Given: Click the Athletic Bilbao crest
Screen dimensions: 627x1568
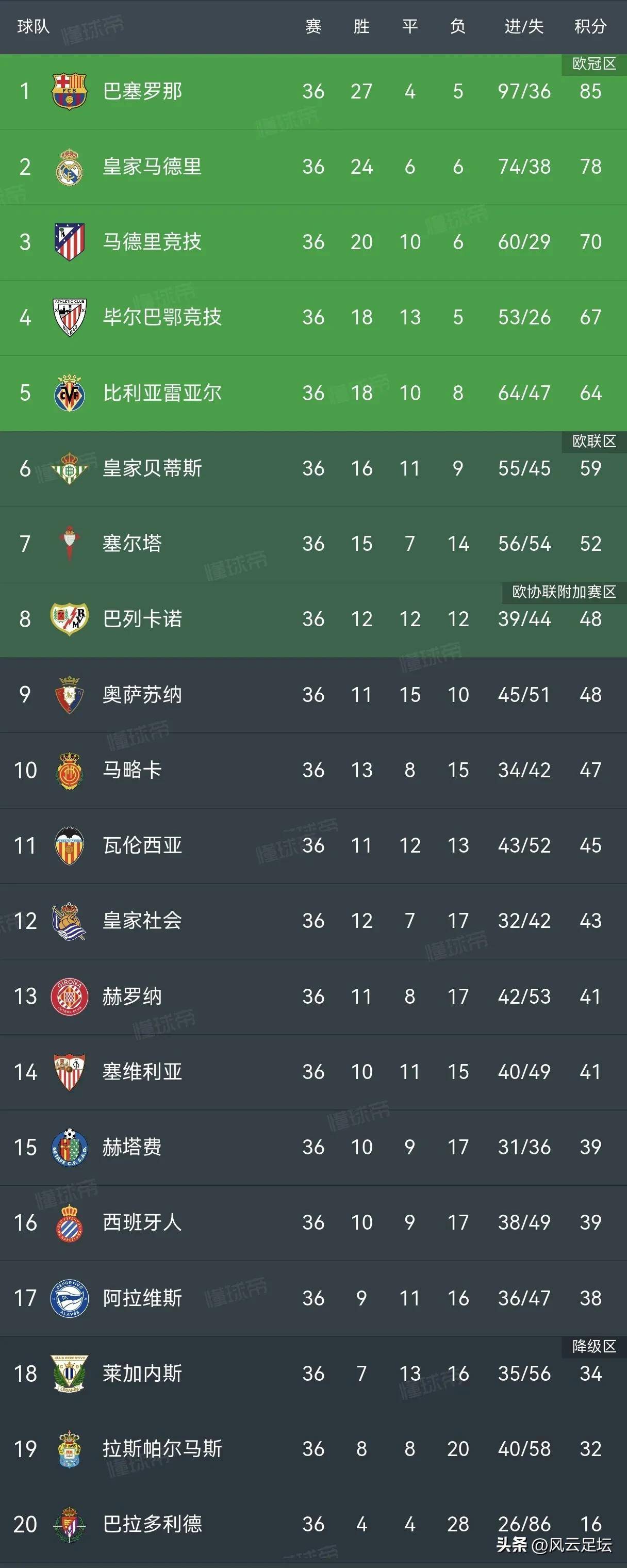Looking at the screenshot, I should [70, 317].
